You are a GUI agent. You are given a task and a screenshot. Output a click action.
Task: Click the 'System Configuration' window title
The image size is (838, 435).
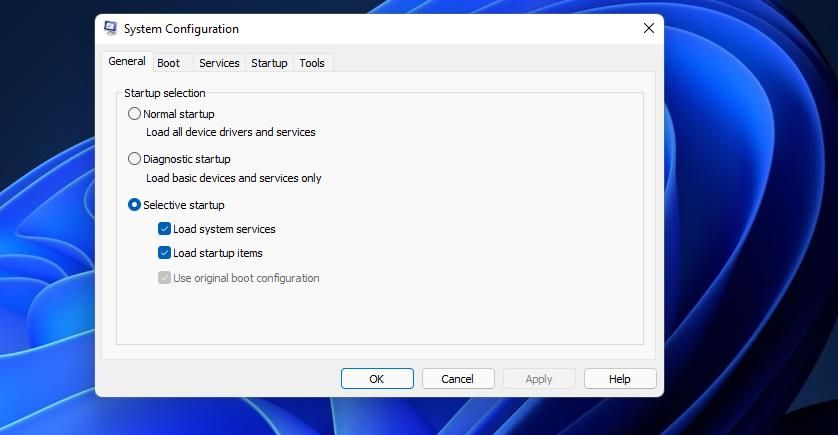(x=181, y=29)
